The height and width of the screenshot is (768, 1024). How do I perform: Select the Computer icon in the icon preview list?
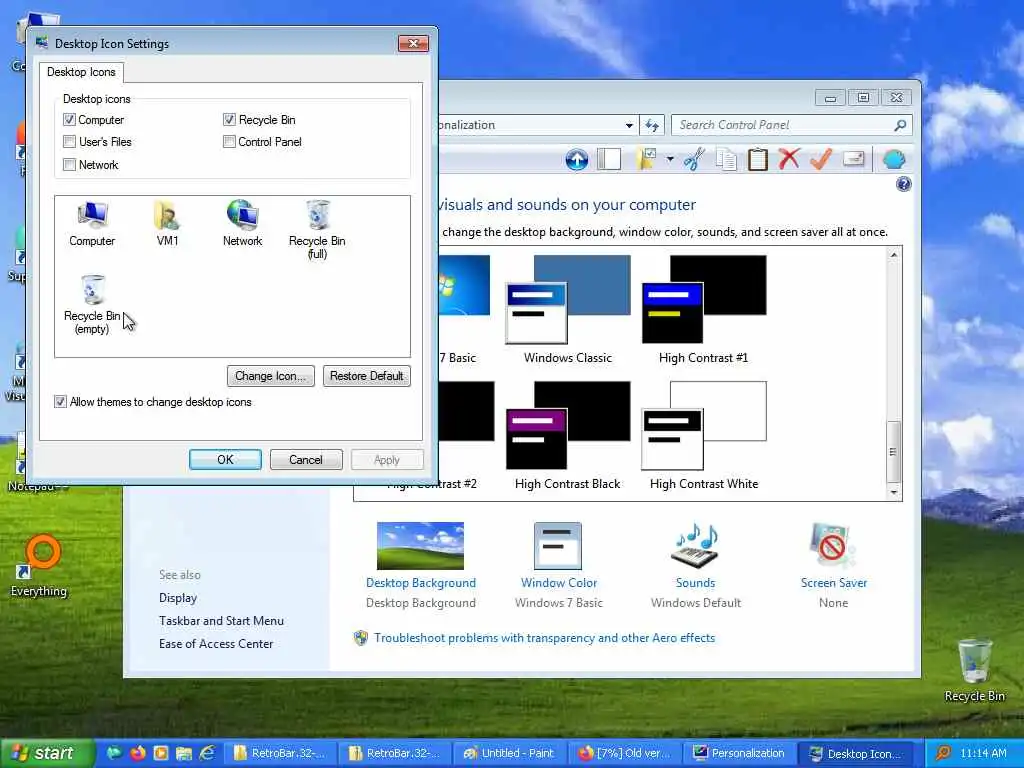(x=92, y=223)
